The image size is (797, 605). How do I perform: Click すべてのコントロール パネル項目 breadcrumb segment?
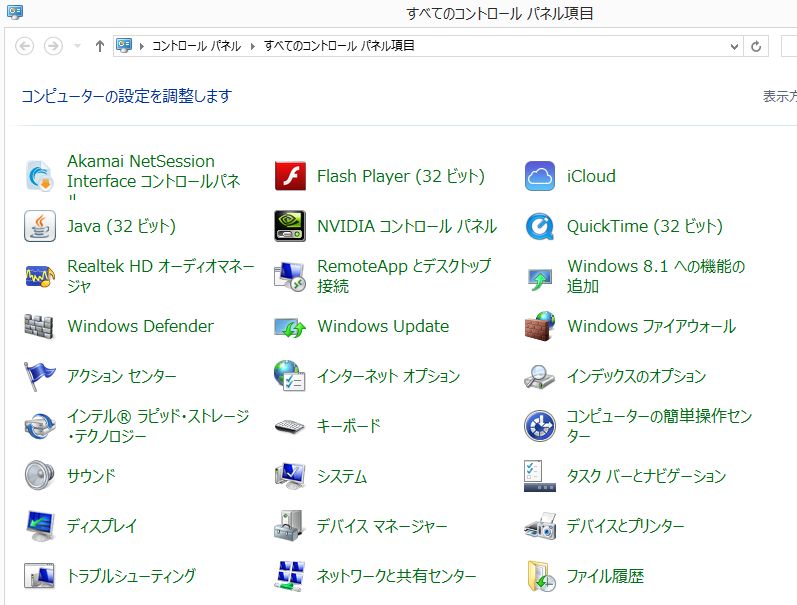pyautogui.click(x=339, y=46)
